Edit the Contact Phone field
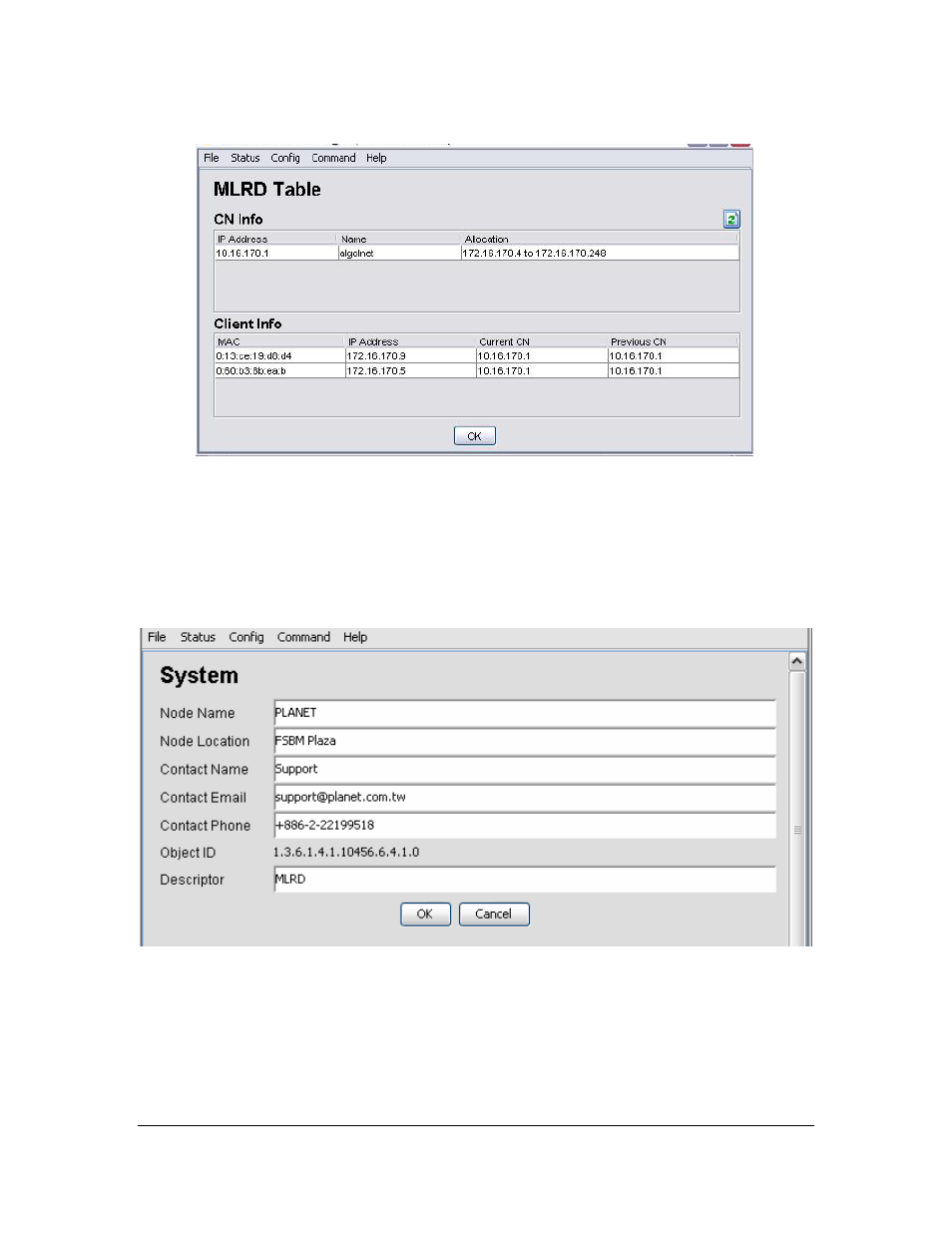This screenshot has height=1233, width=952. click(525, 825)
